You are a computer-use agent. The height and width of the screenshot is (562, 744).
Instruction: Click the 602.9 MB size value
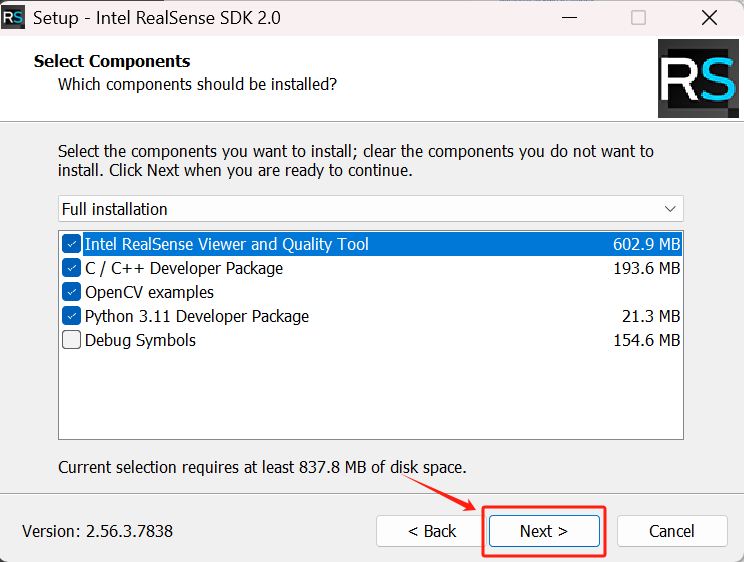pos(647,244)
